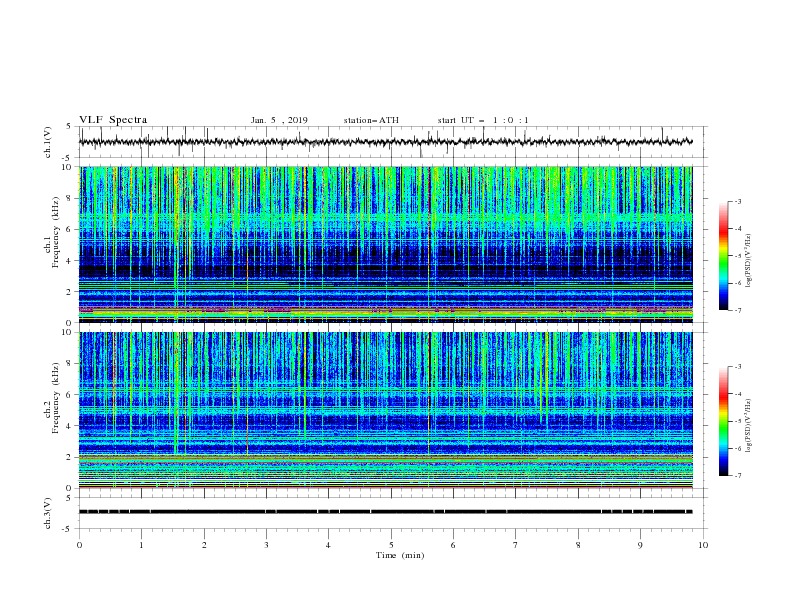Viewport: 792px width, 612px height.
Task: Click the "station=ATH" header text
Action: coord(371,120)
